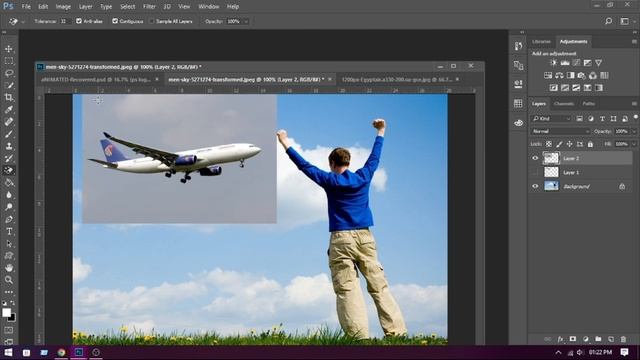Open the Adjustments panel menu

tap(634, 42)
